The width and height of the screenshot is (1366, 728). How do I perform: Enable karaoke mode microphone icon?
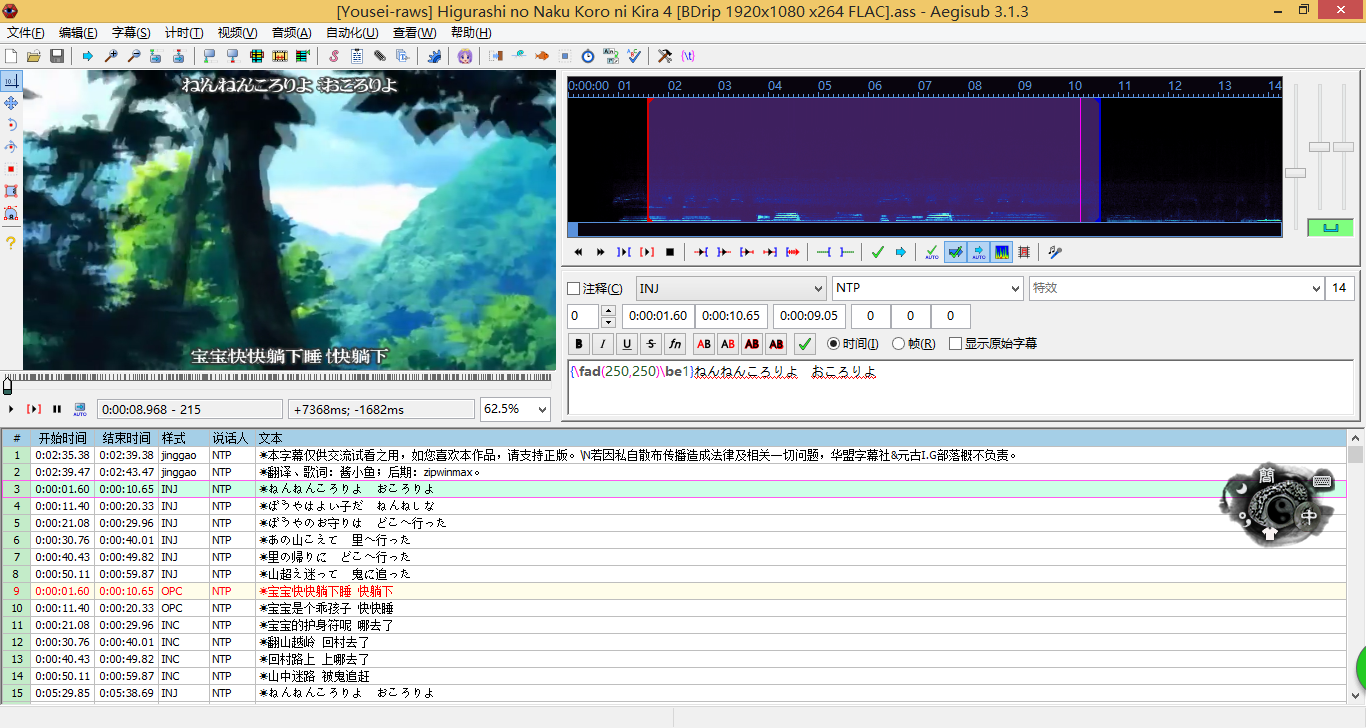(x=1054, y=252)
